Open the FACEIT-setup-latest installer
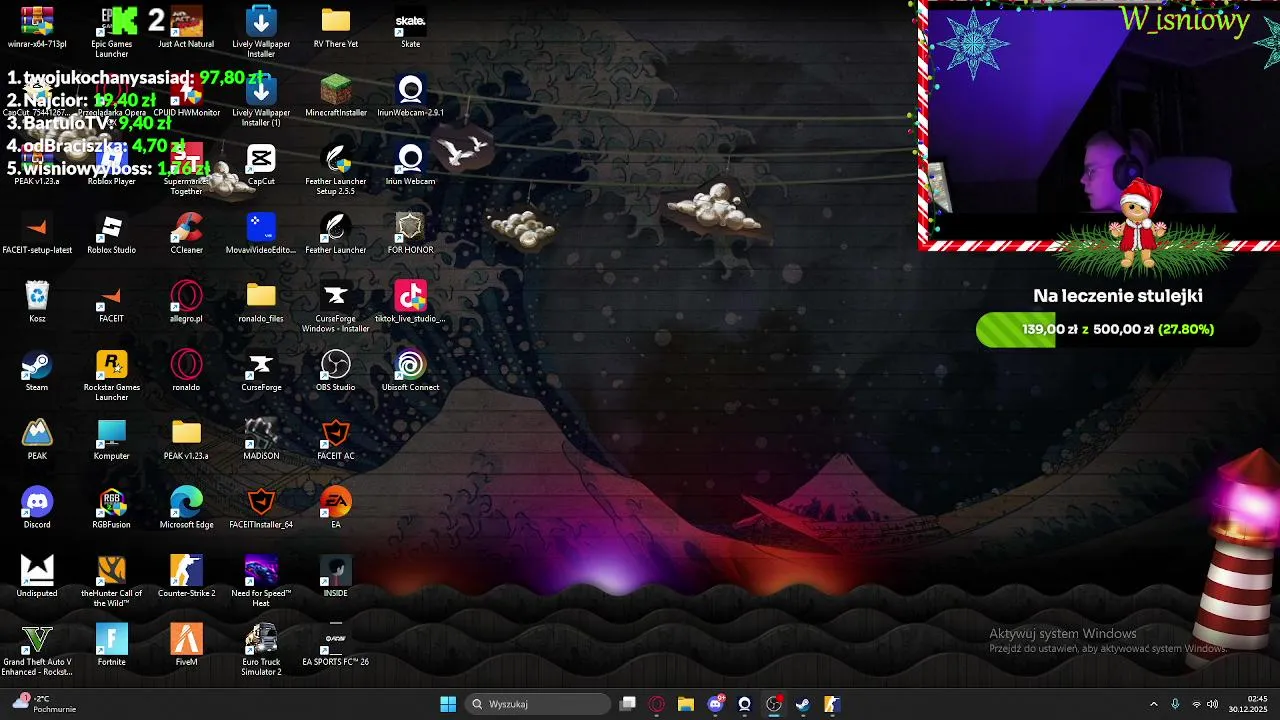 pyautogui.click(x=37, y=234)
